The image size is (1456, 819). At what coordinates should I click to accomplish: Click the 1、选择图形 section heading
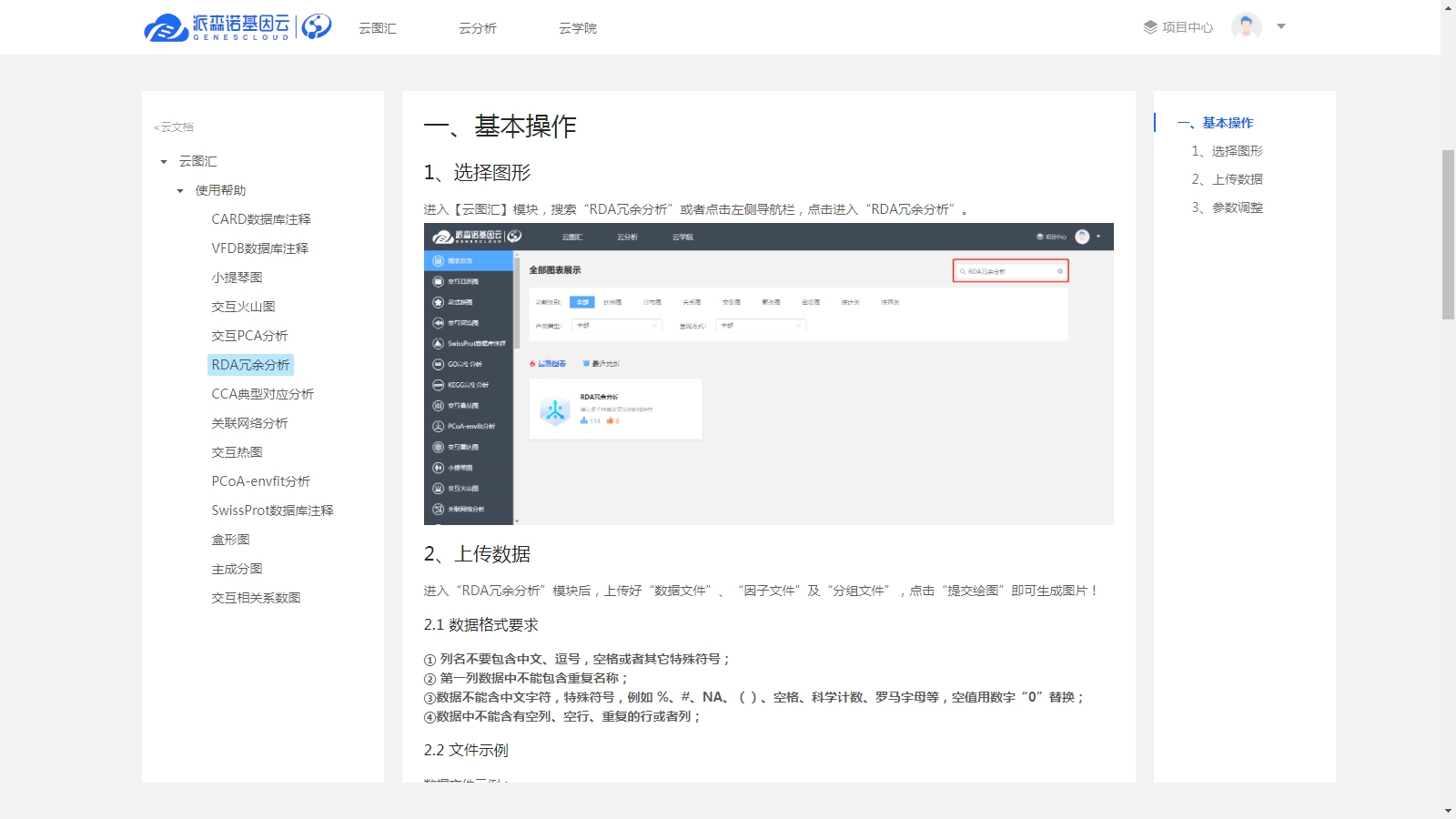click(x=478, y=173)
